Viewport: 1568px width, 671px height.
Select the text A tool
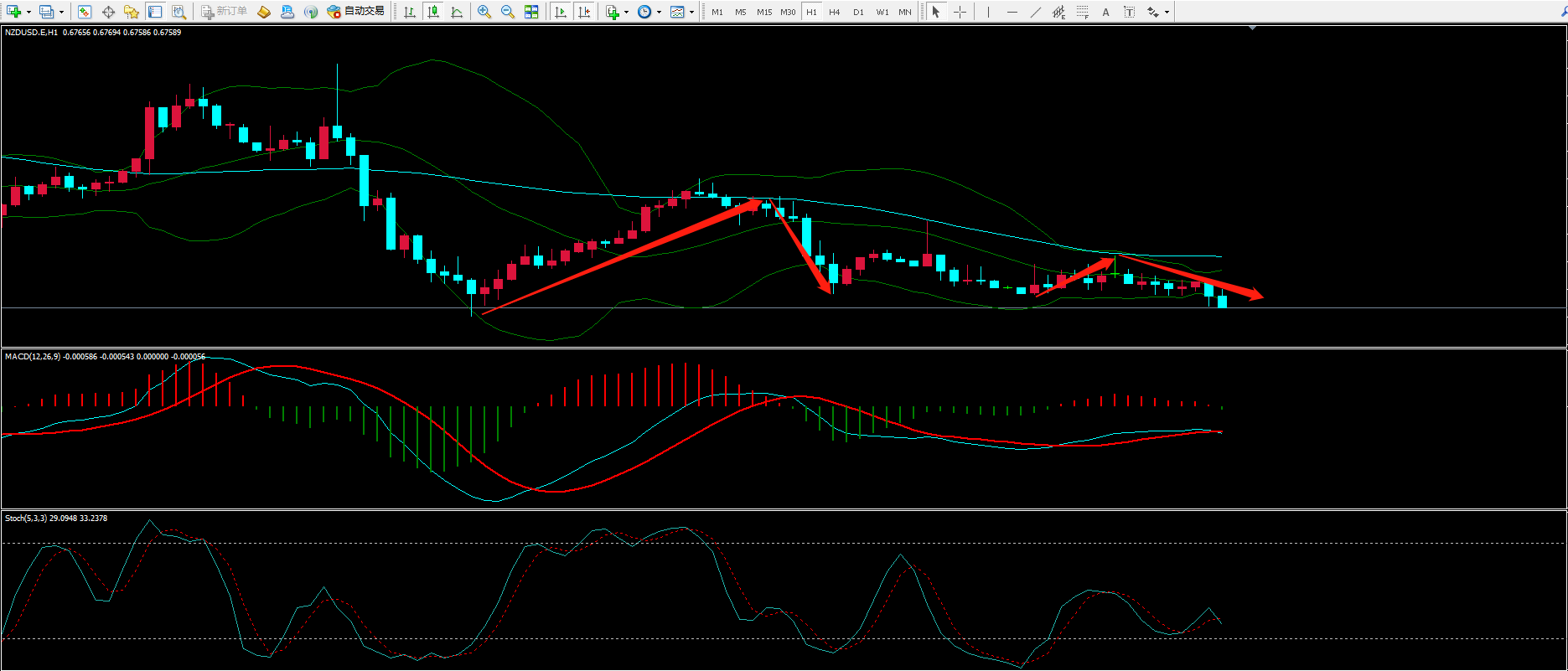click(x=1106, y=12)
